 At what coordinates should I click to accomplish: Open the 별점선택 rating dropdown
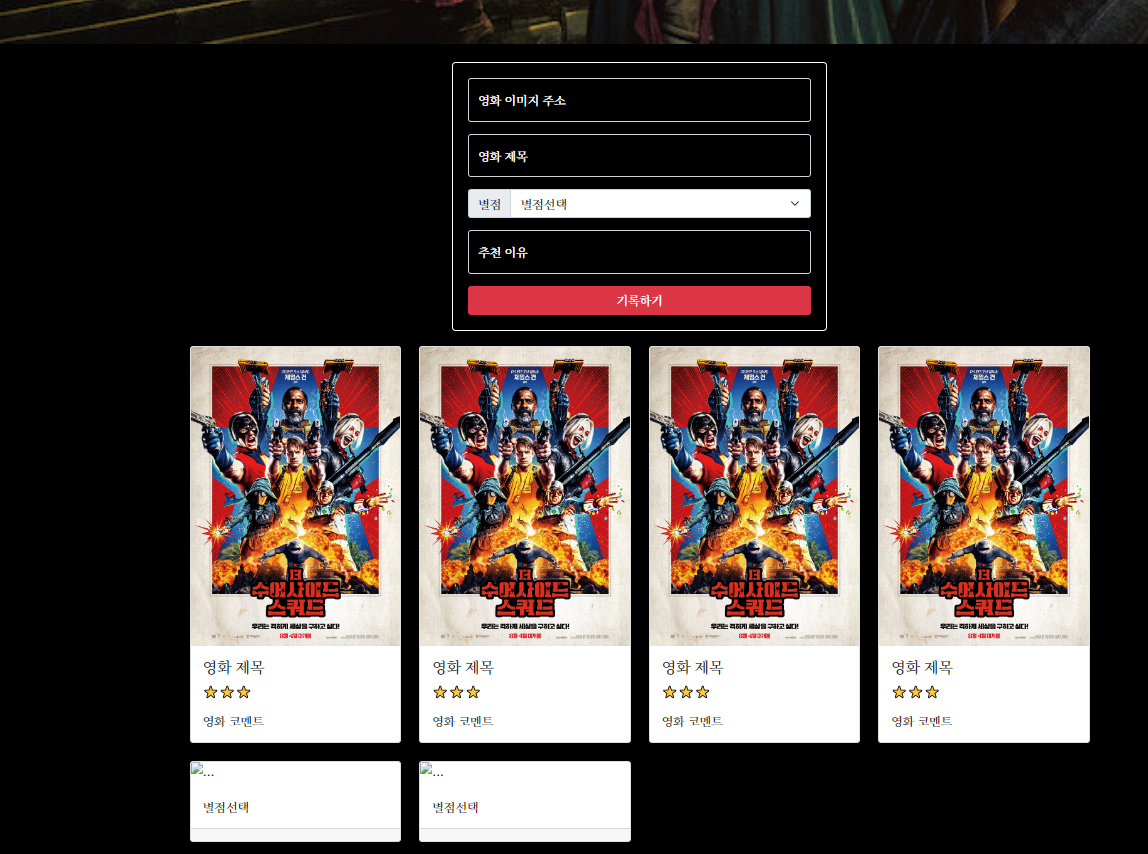[x=660, y=204]
